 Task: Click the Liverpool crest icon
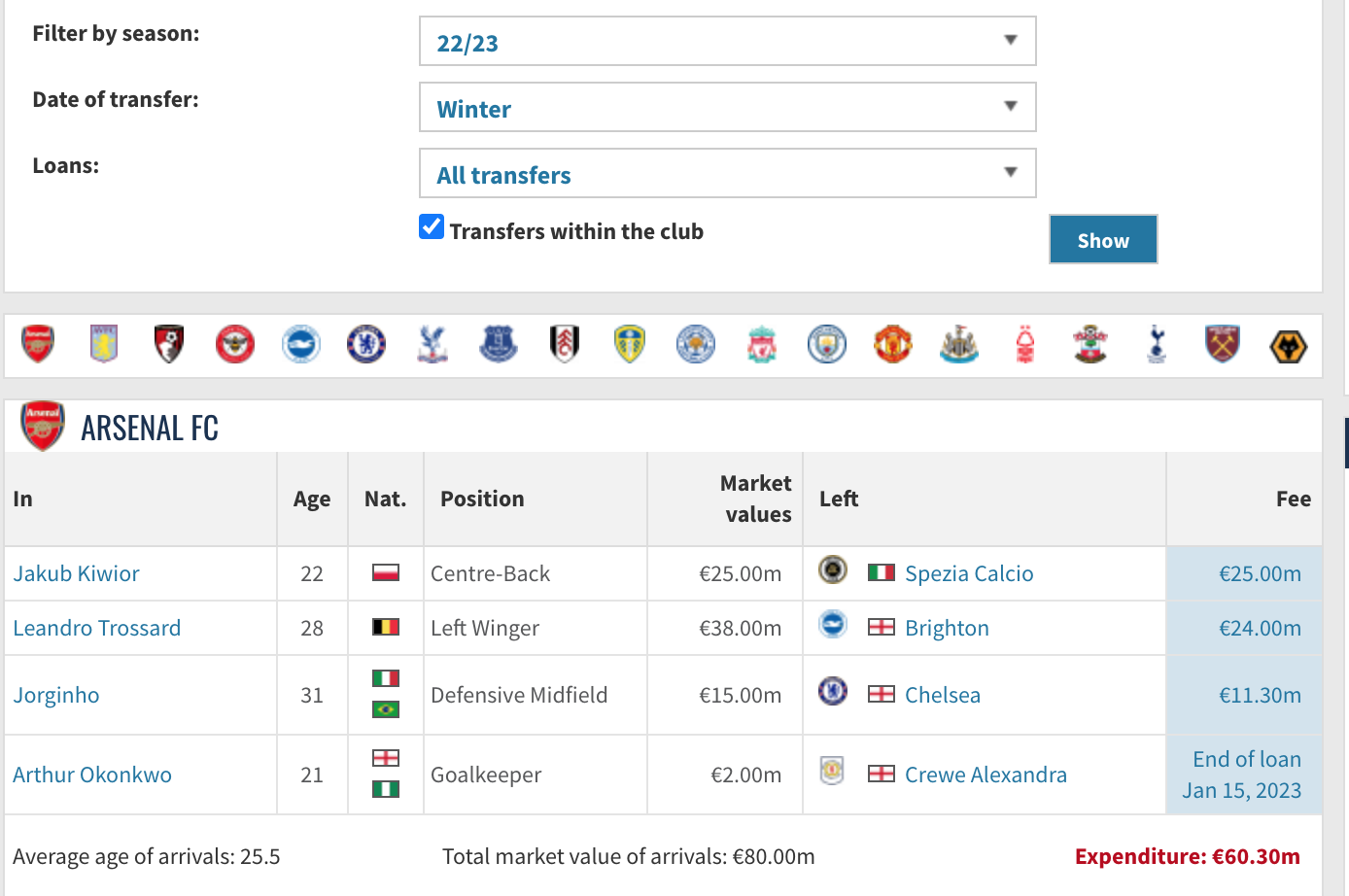coord(762,344)
